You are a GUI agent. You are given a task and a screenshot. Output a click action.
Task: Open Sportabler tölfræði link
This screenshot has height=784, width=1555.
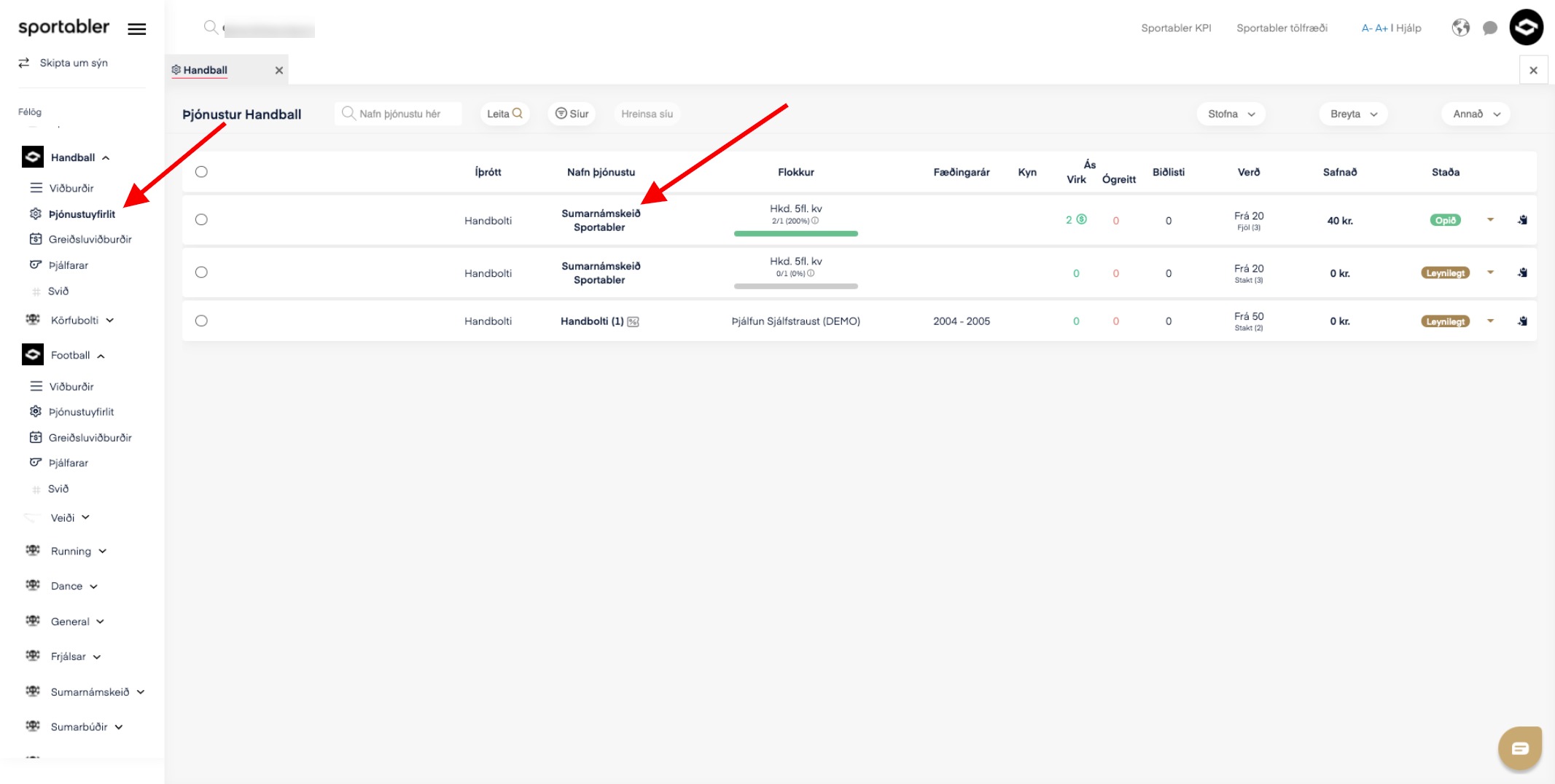click(1282, 28)
